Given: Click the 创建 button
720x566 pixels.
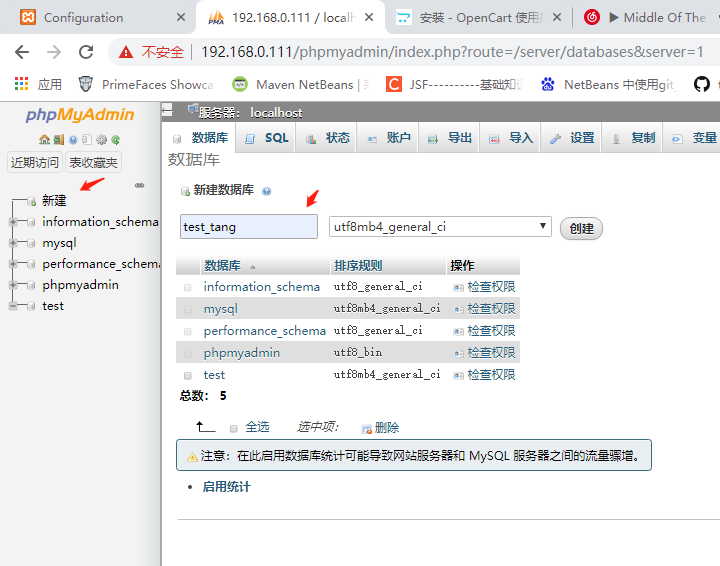Looking at the screenshot, I should click(581, 228).
